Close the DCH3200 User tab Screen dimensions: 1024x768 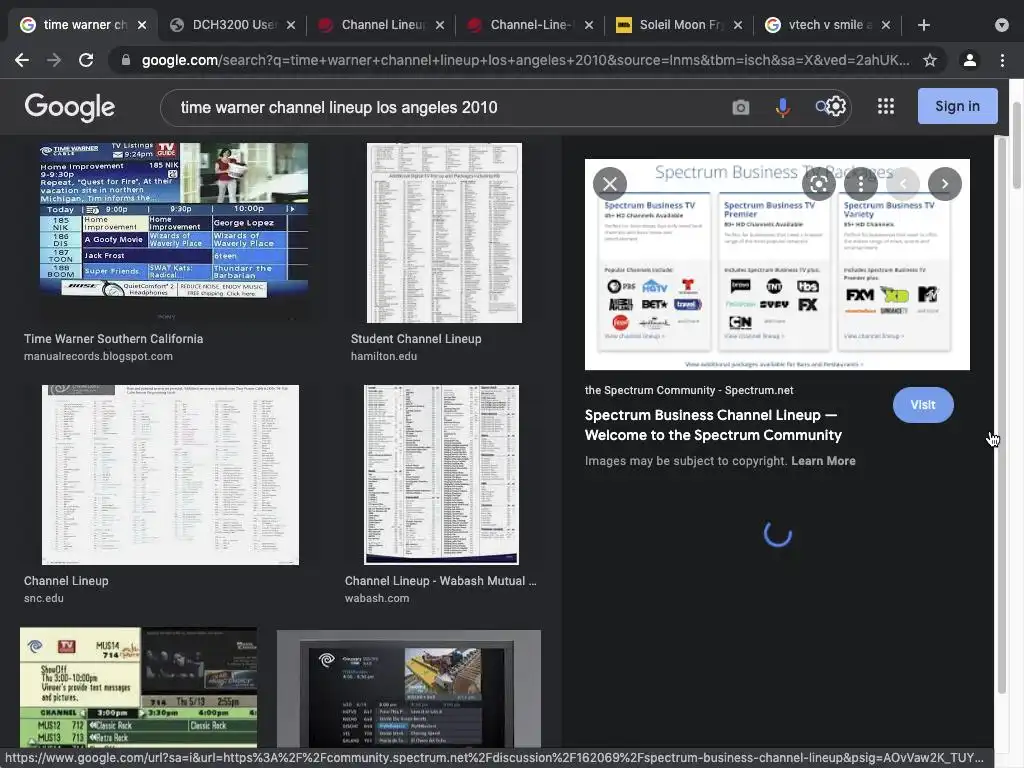(x=291, y=25)
